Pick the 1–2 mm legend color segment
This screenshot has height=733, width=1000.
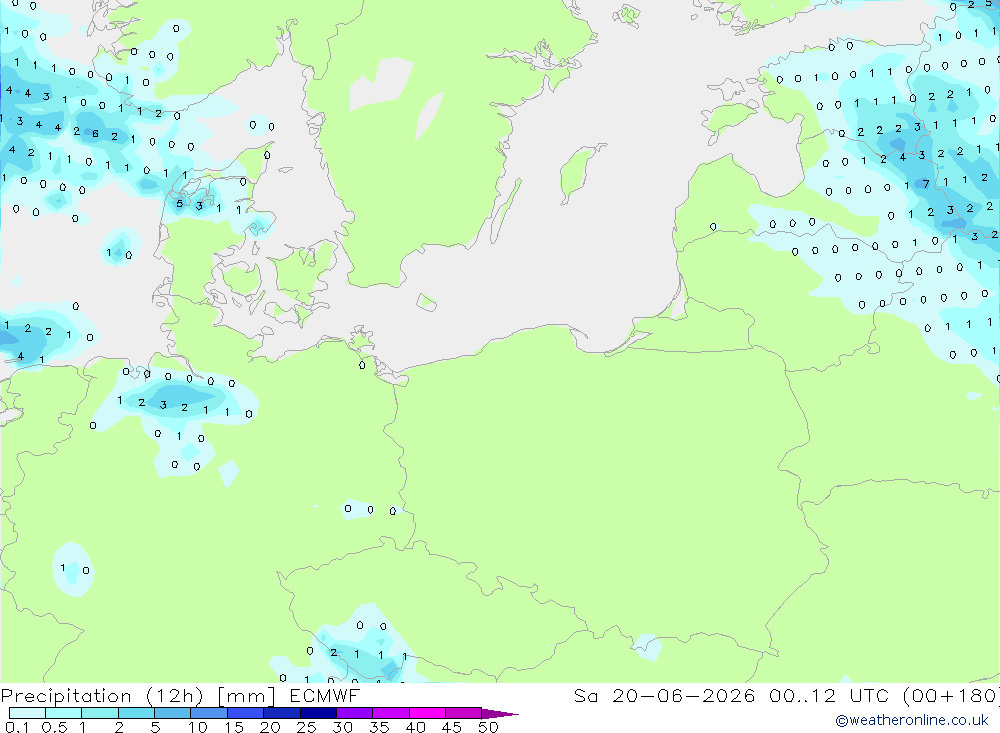[99, 713]
